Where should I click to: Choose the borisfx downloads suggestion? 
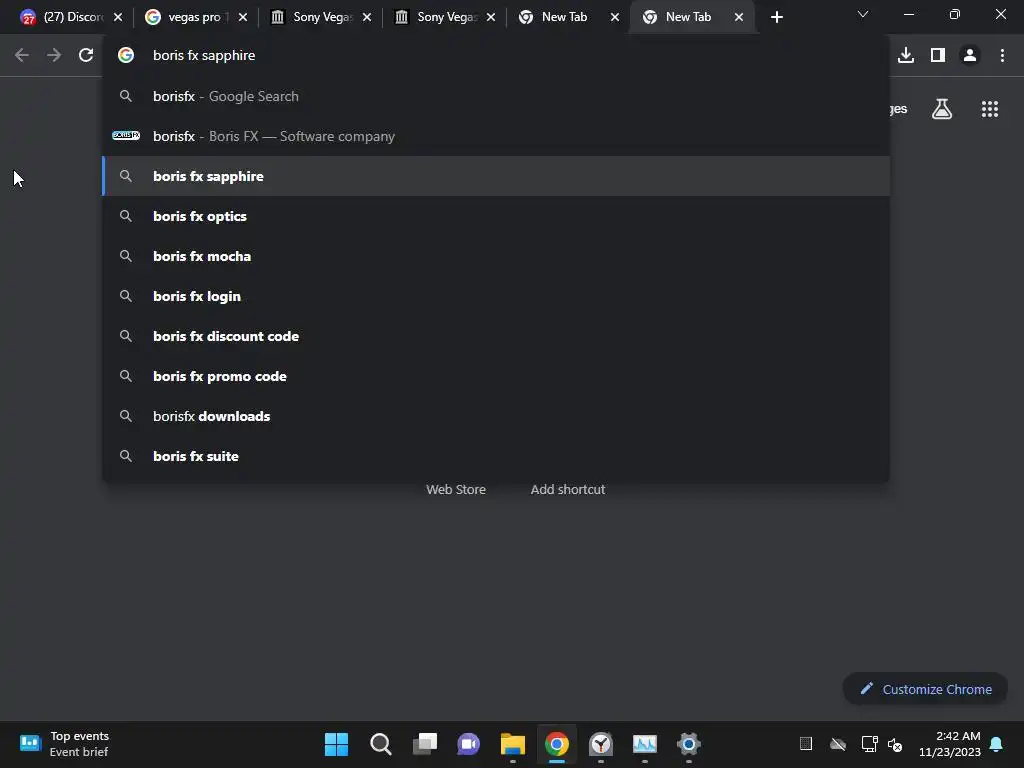(496, 416)
